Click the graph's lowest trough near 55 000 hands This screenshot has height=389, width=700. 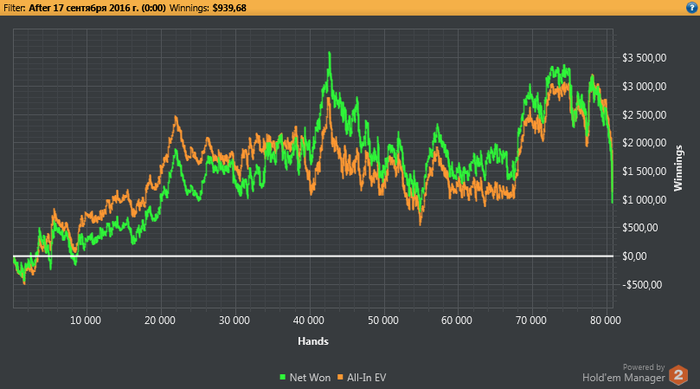click(420, 222)
